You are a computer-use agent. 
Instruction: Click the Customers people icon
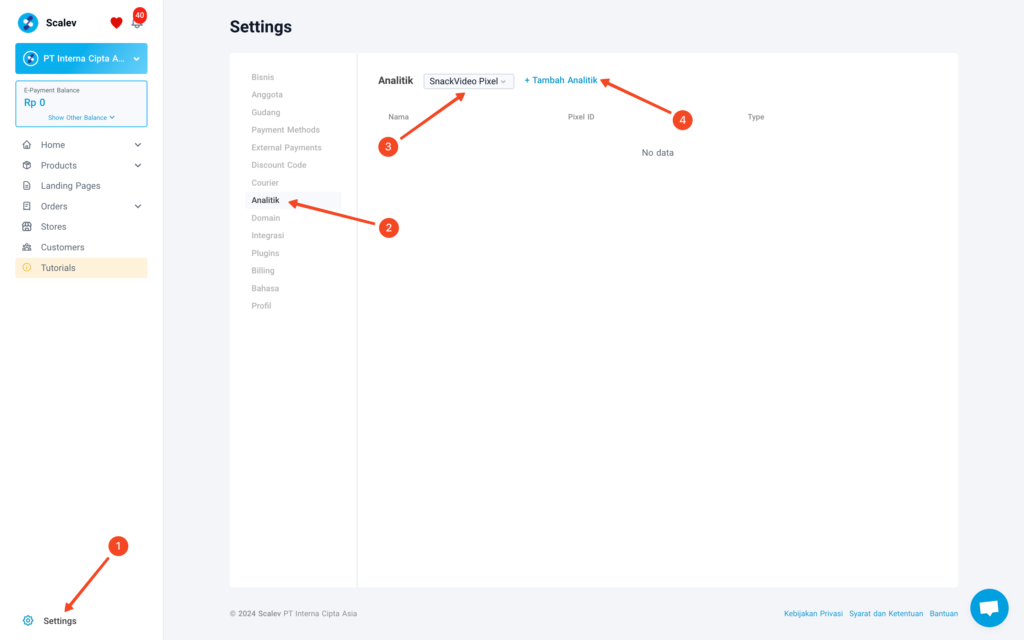pyautogui.click(x=27, y=248)
